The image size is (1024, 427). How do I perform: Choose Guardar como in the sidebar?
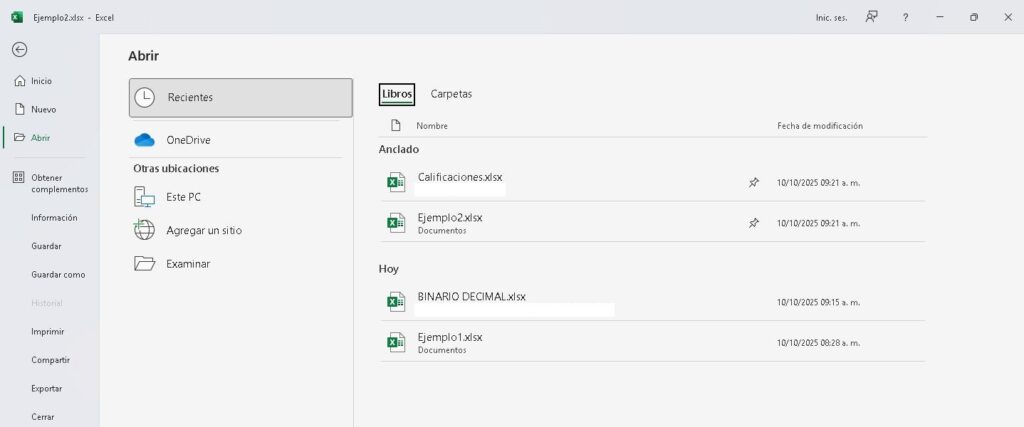[x=58, y=275]
